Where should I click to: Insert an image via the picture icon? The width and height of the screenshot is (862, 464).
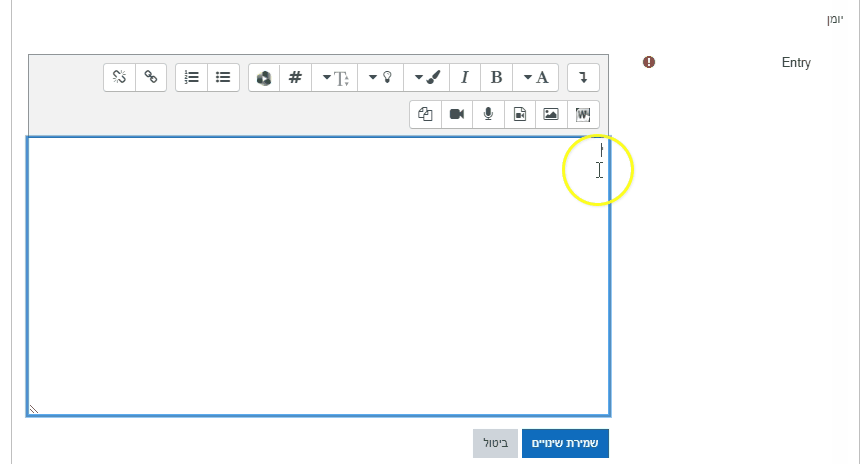coord(551,114)
